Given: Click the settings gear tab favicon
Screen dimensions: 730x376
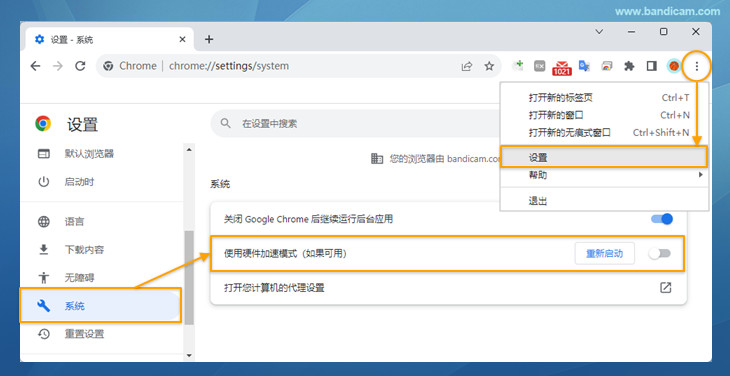Looking at the screenshot, I should [x=40, y=40].
